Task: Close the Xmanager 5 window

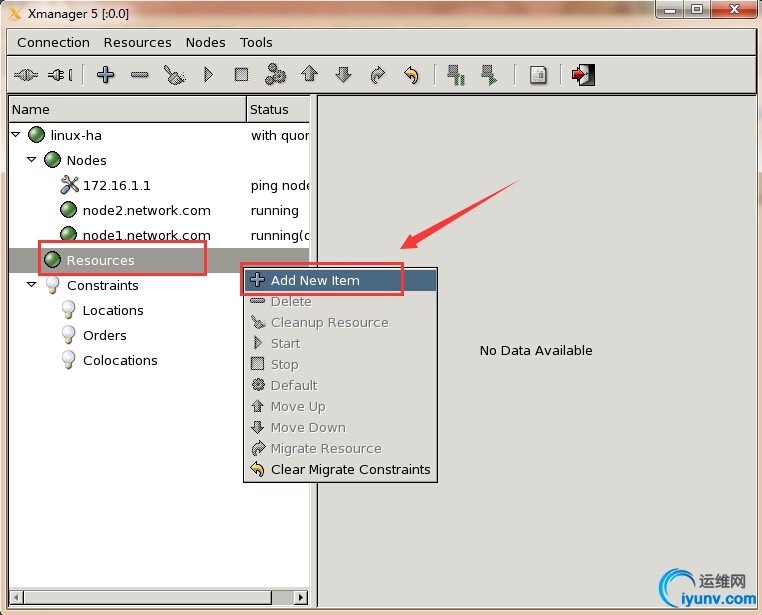Action: (734, 9)
